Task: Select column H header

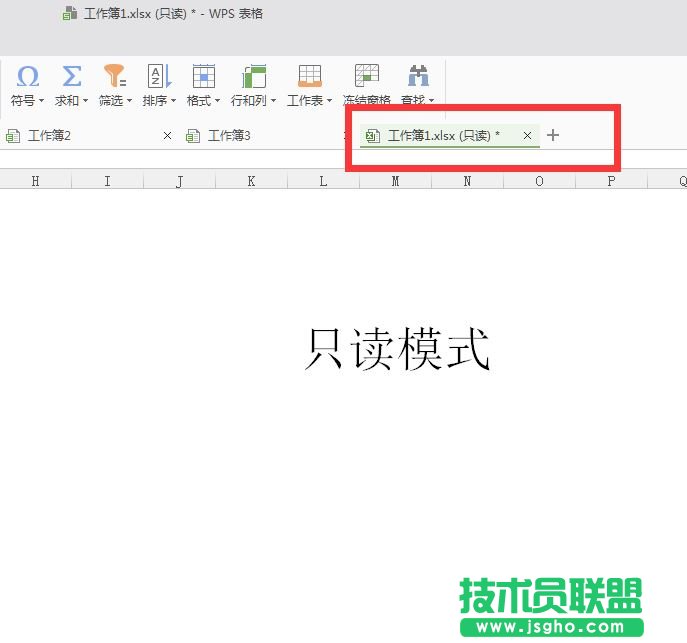Action: click(35, 181)
